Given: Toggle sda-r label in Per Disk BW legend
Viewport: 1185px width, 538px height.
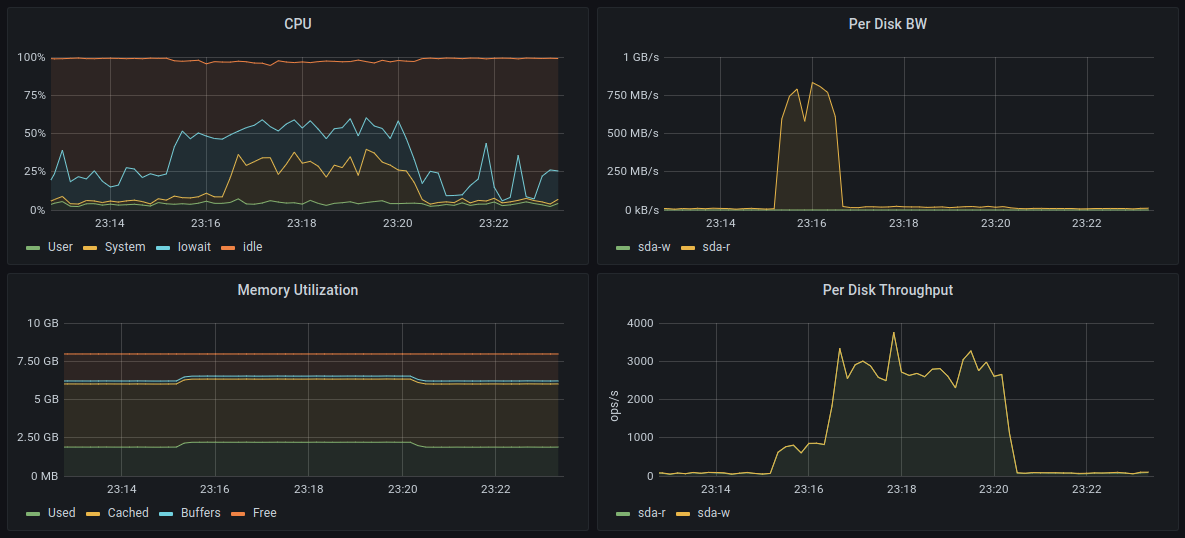Looking at the screenshot, I should tap(716, 246).
